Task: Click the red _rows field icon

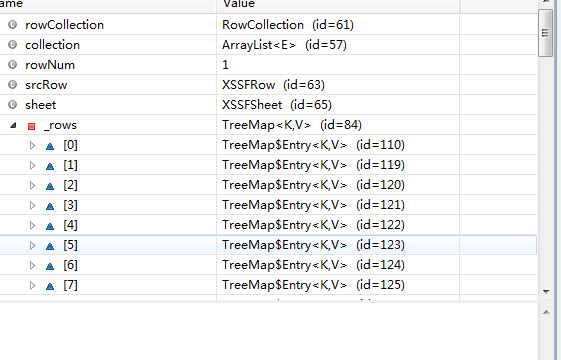Action: click(31, 126)
